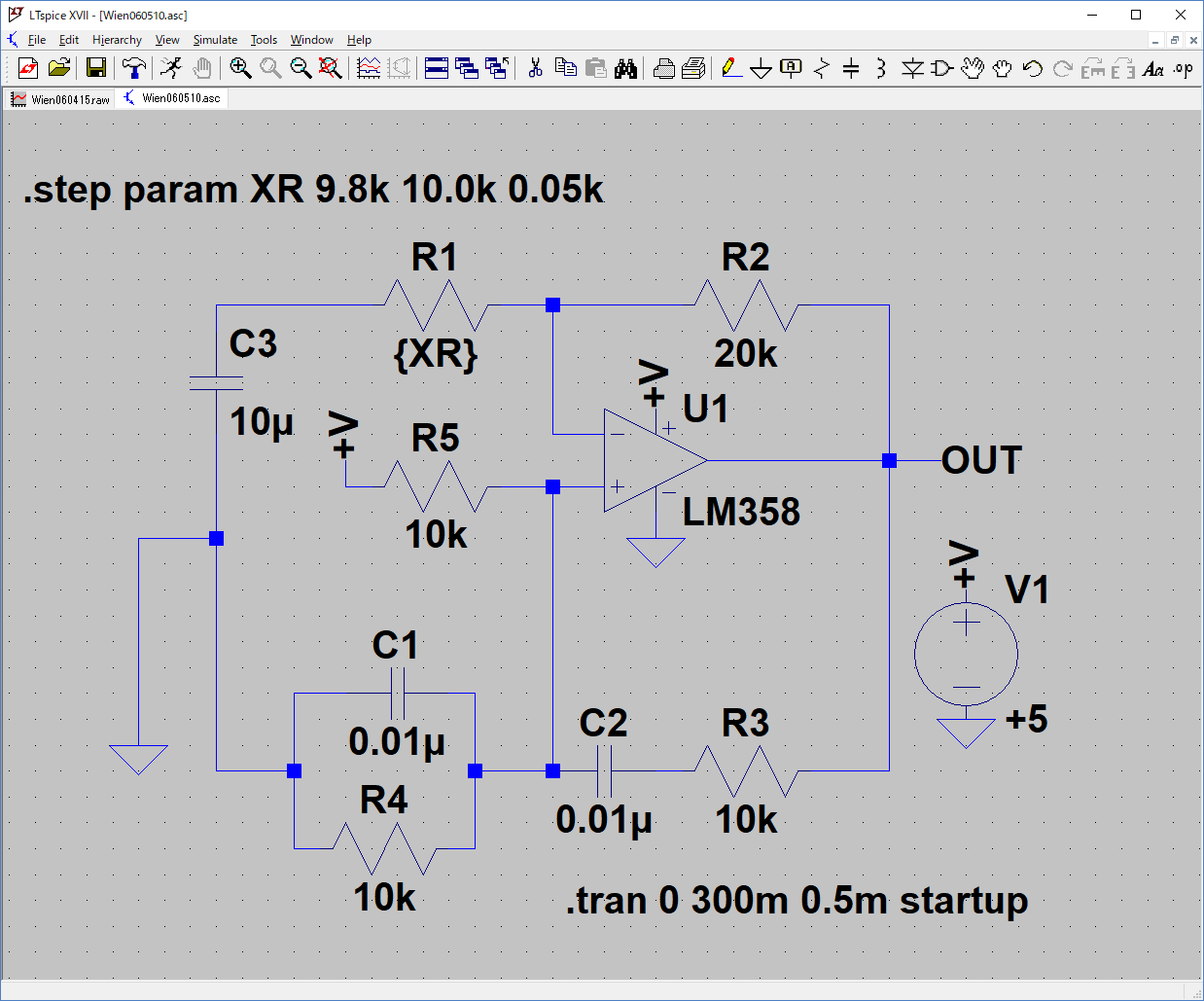Click the LM358 op-amp symbol U1
The width and height of the screenshot is (1204, 1001).
(x=650, y=460)
